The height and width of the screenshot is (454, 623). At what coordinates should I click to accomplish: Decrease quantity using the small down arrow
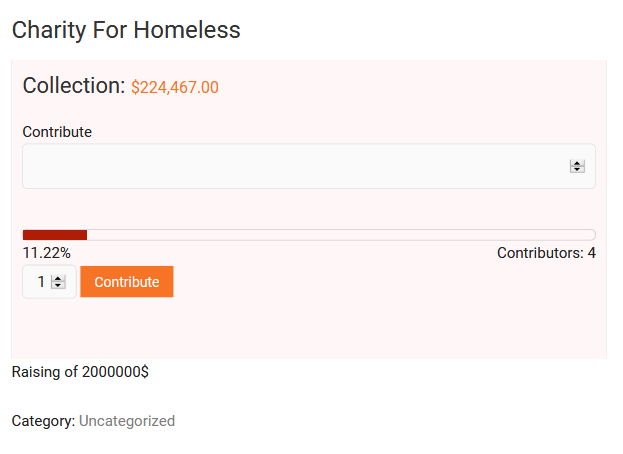point(58,285)
